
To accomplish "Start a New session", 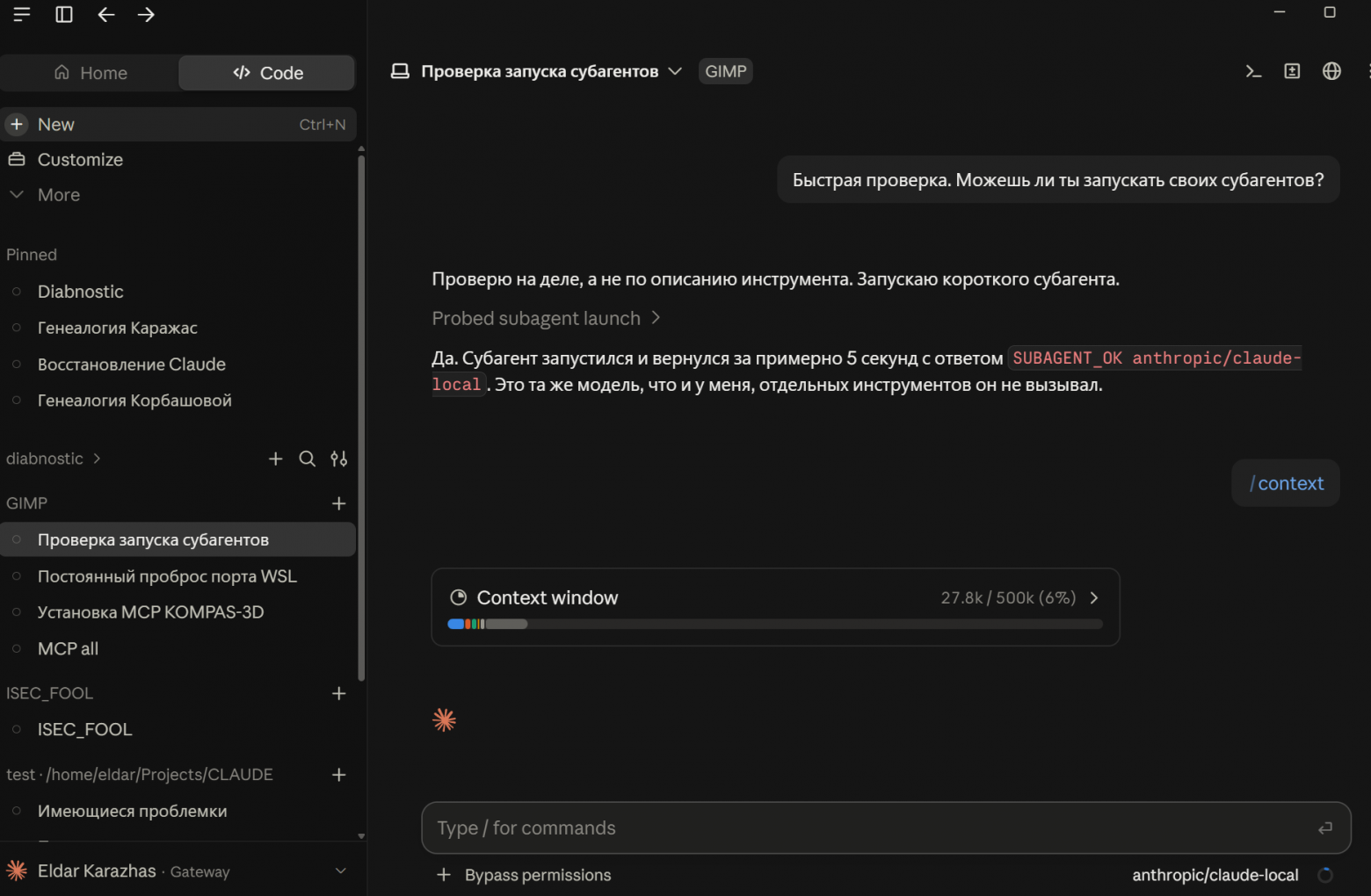I will point(178,125).
